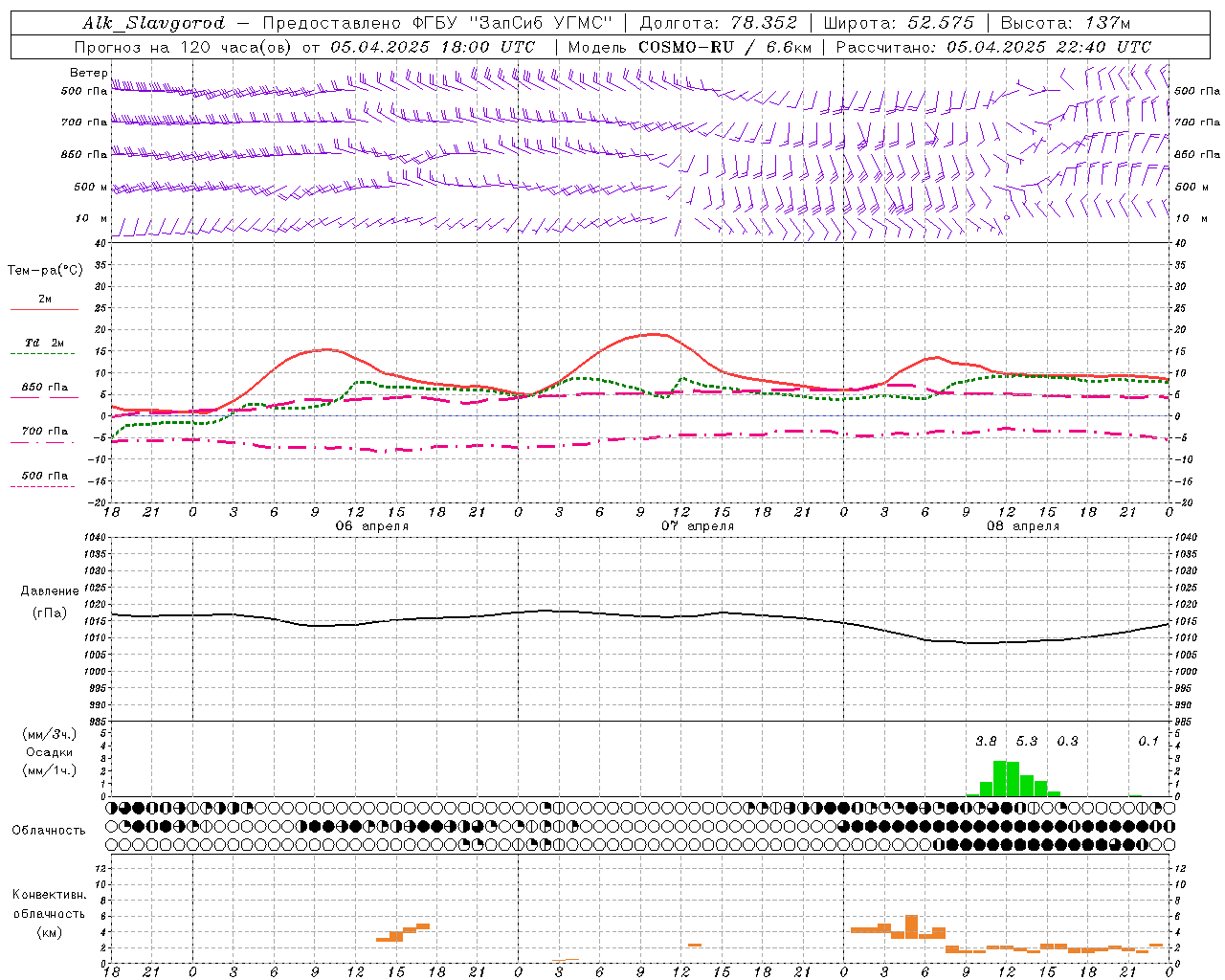Select the 'Давление' pressure panel label
Viewport: 1225px width, 980px height.
point(50,591)
